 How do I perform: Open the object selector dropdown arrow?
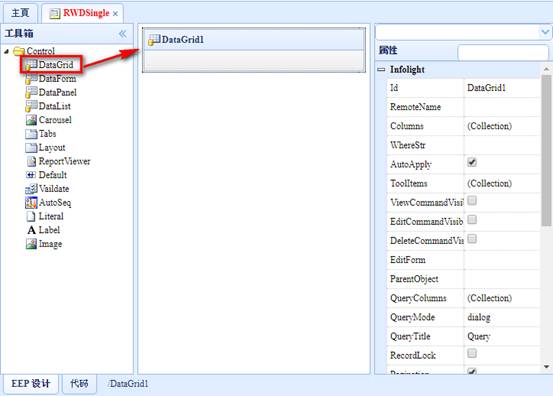coord(545,32)
